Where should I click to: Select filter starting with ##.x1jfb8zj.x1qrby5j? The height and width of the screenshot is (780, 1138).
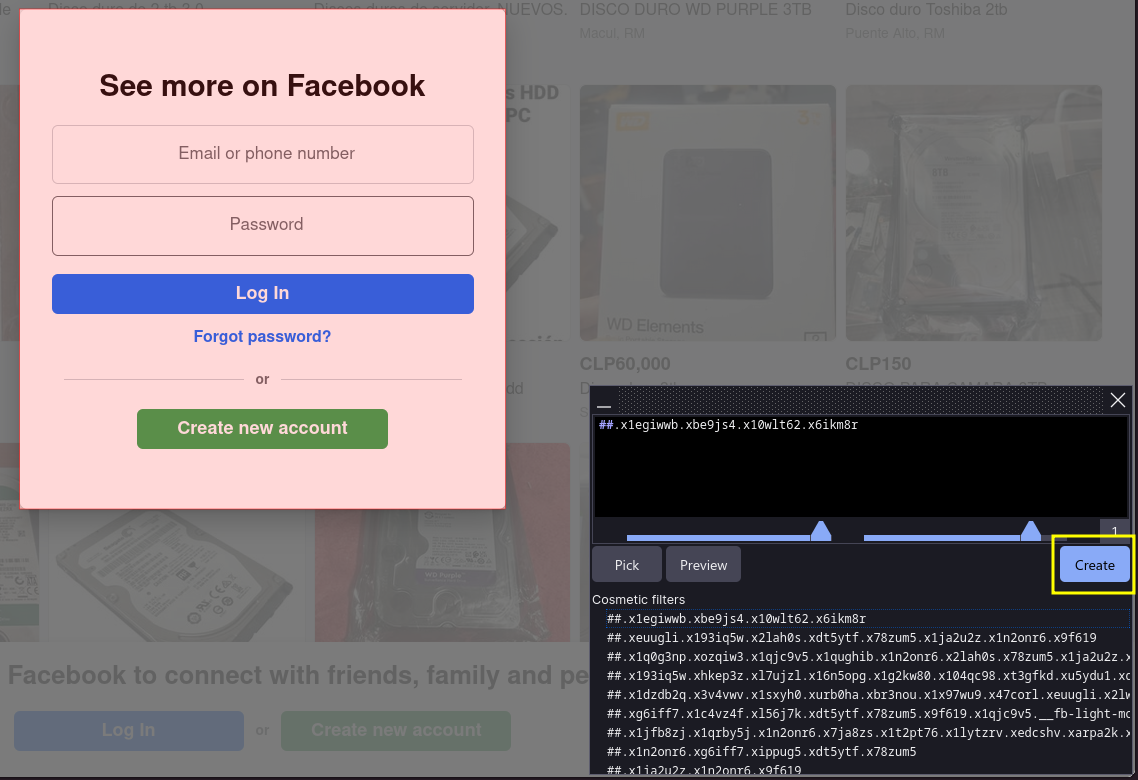coord(868,733)
